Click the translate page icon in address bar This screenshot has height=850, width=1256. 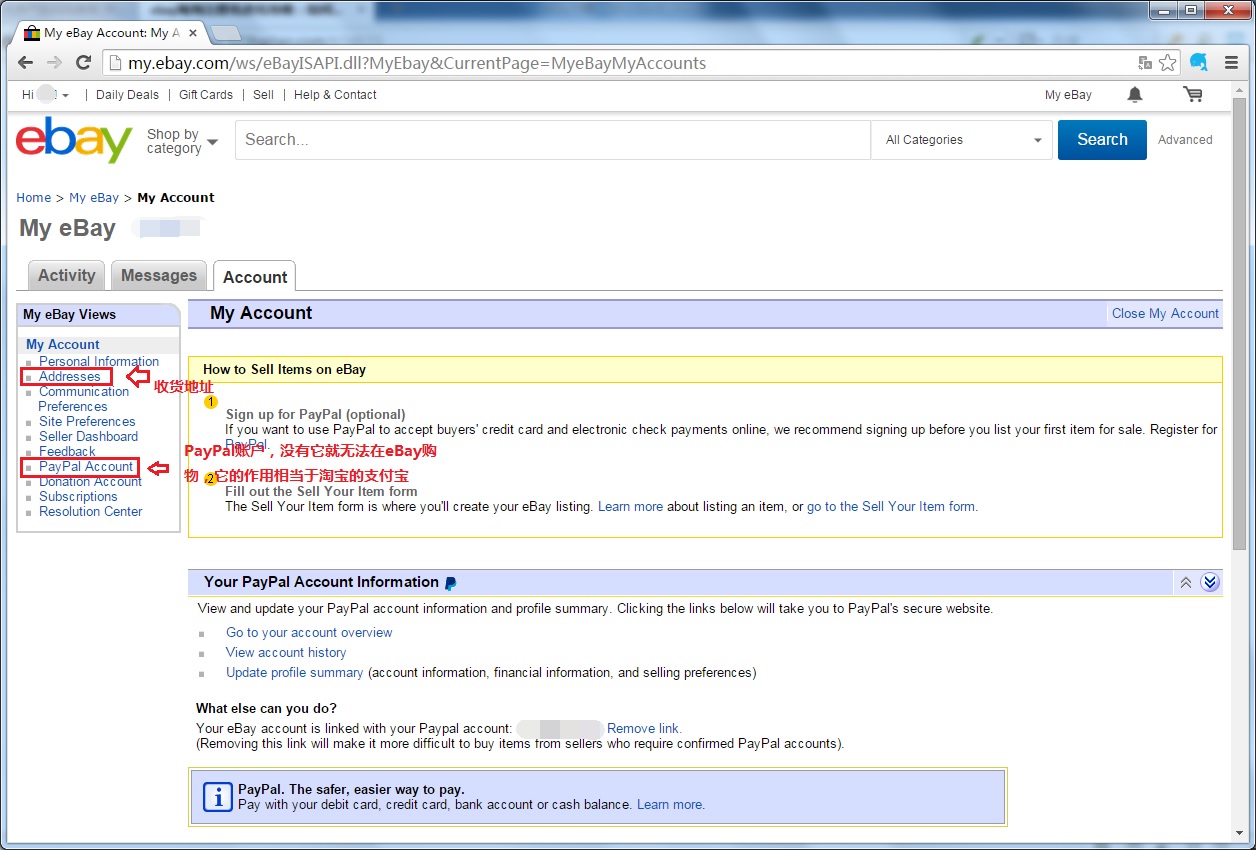(1145, 63)
